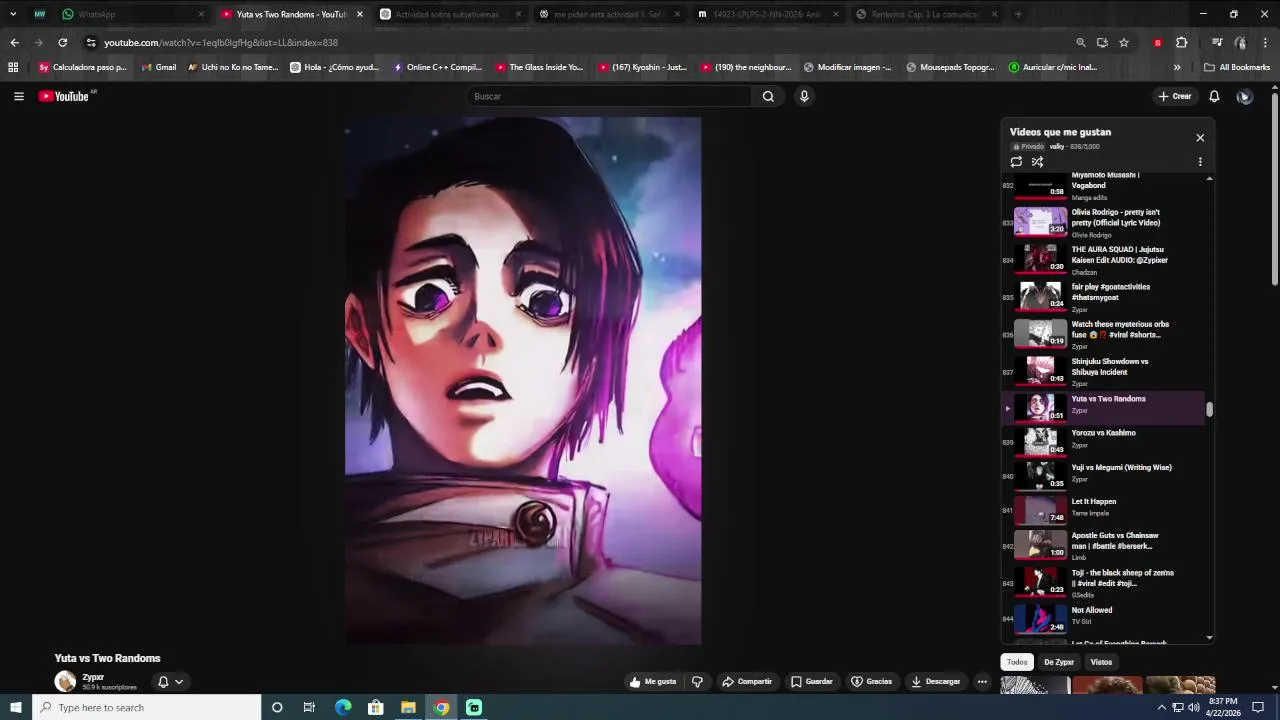Open playlist three-dot options menu
1280x720 pixels.
(x=1200, y=162)
